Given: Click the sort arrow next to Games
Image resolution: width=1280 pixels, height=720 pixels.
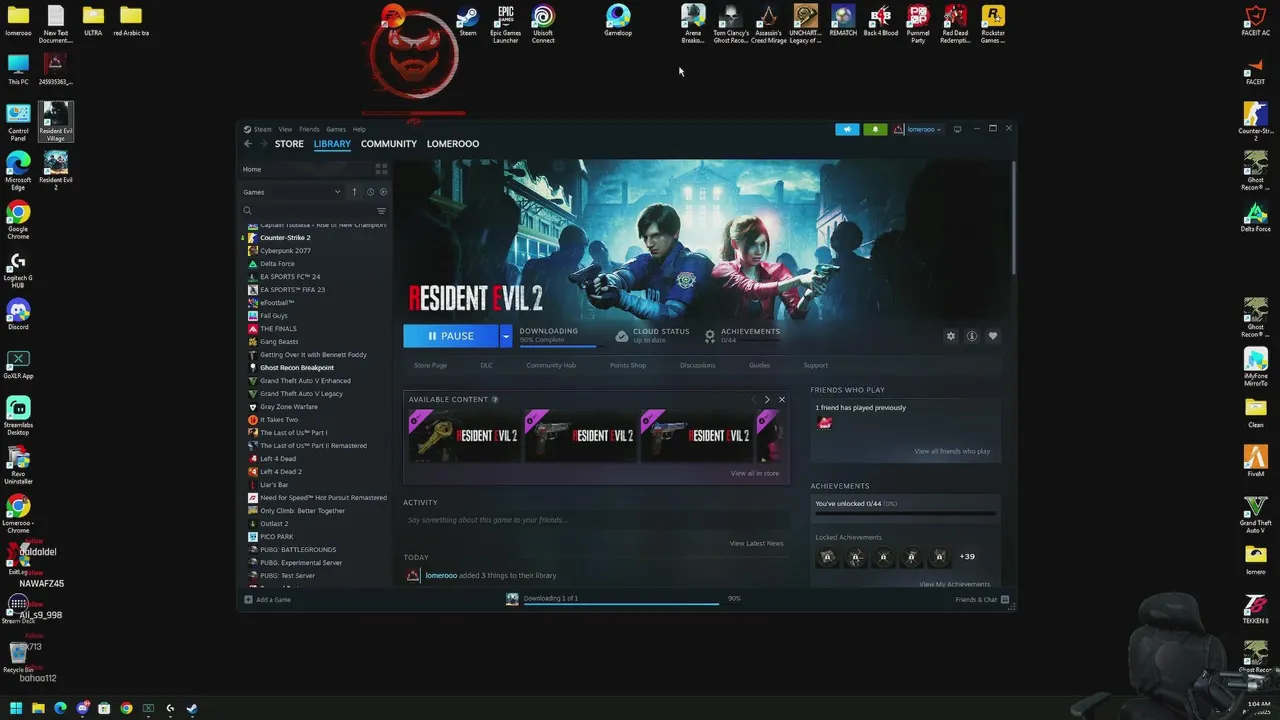Looking at the screenshot, I should point(354,192).
